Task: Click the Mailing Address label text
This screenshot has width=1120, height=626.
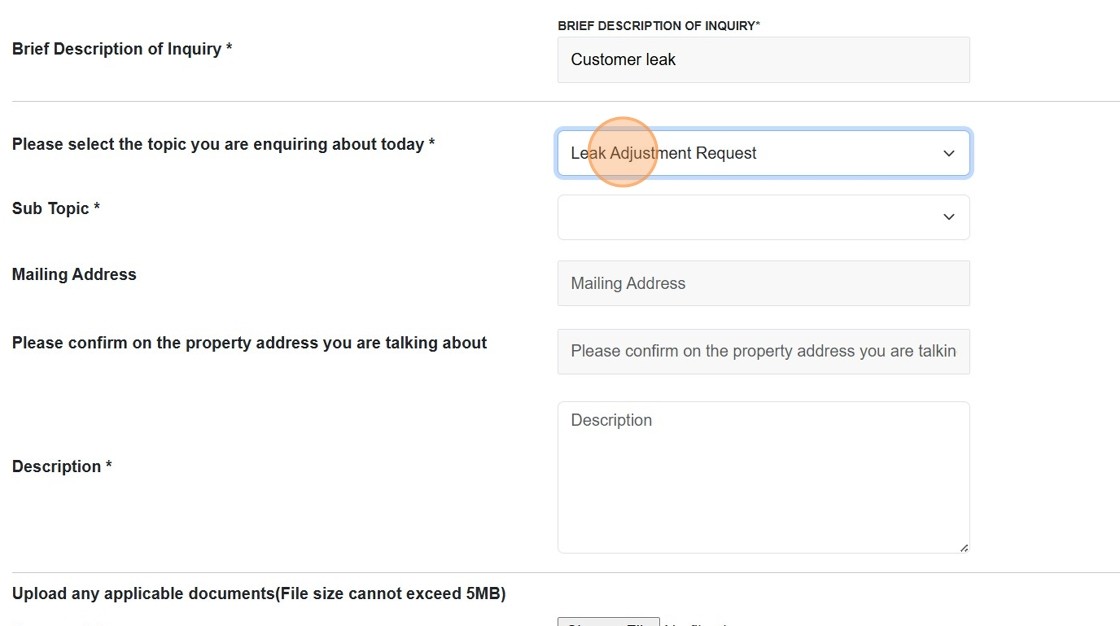Action: coord(74,274)
